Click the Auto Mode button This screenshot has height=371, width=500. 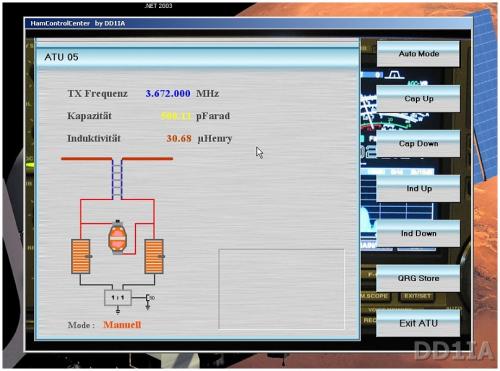click(x=418, y=54)
